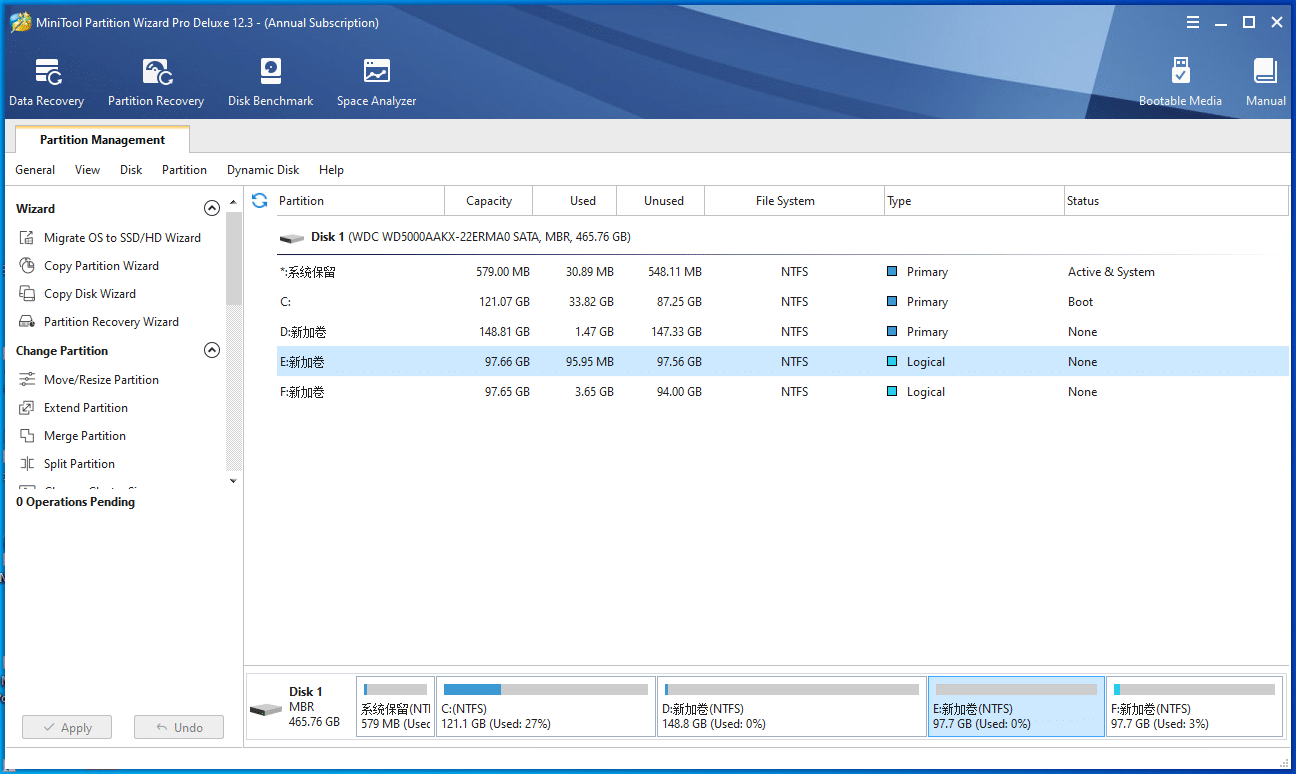The height and width of the screenshot is (774, 1296).
Task: Click the sidebar scroll down arrow
Action: pos(234,480)
